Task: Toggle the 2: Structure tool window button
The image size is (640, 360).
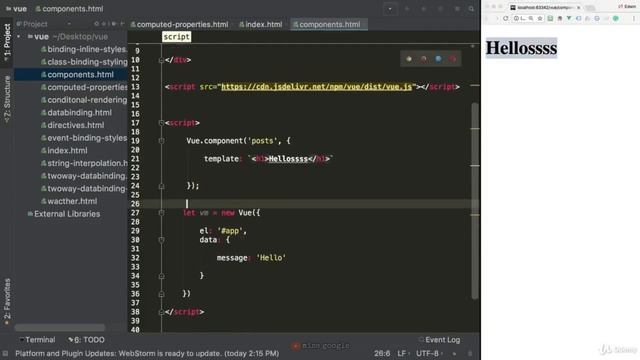Action: point(7,100)
